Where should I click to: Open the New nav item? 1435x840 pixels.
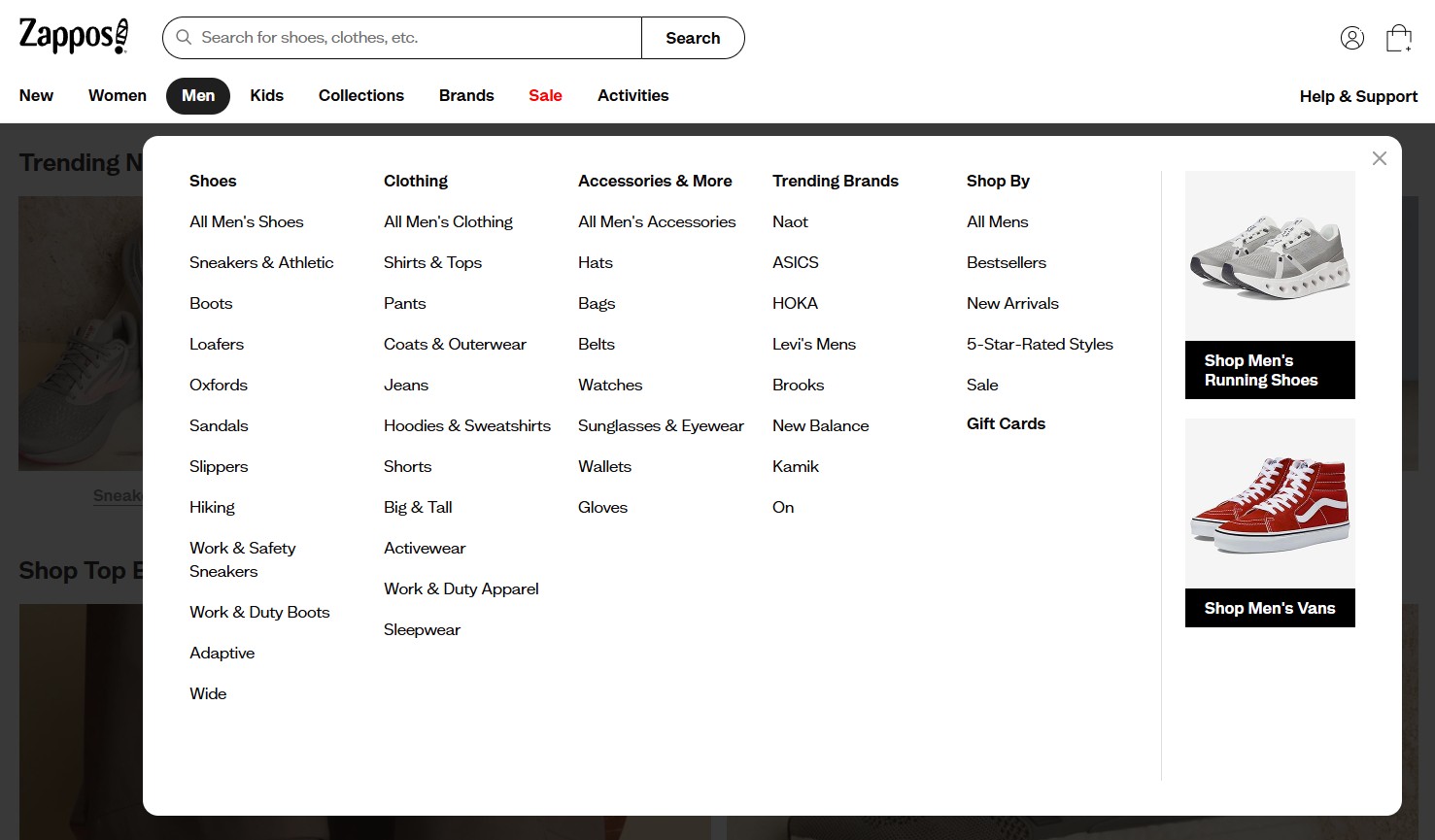coord(36,95)
